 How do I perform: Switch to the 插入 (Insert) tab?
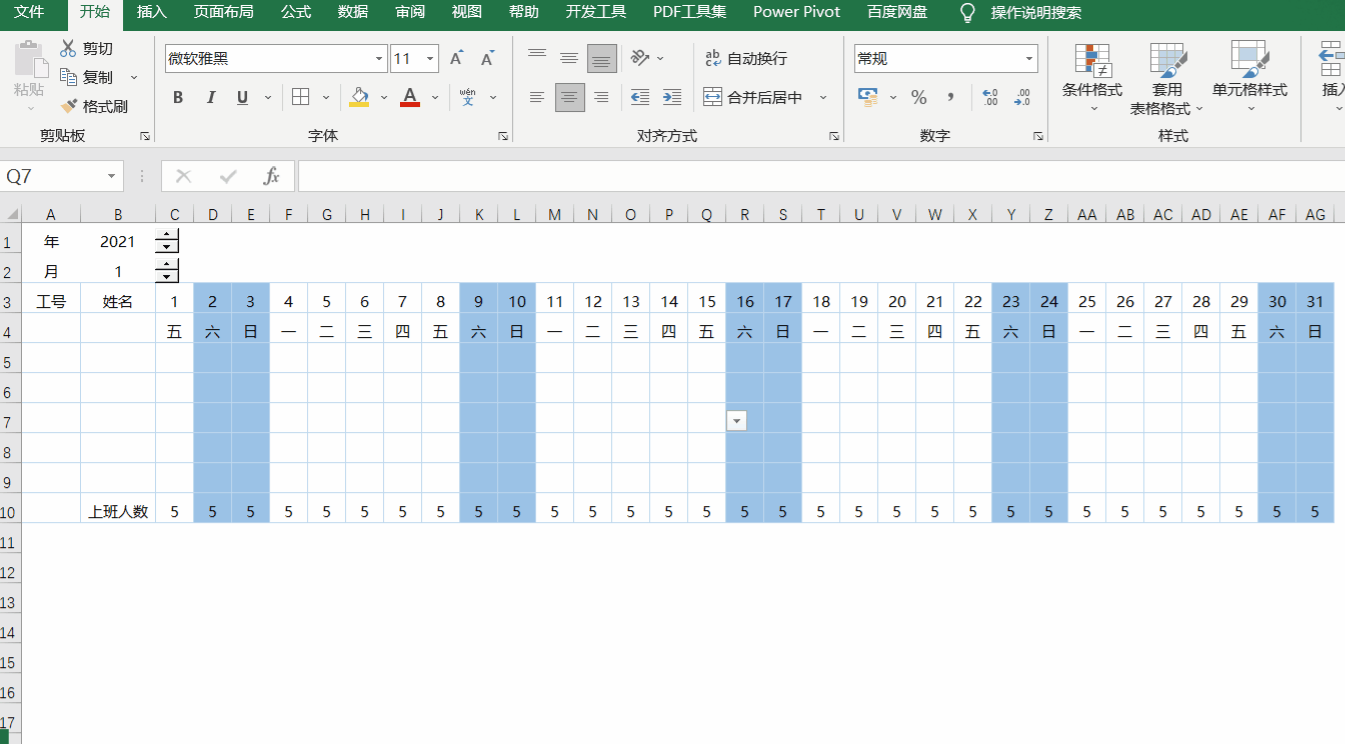tap(152, 12)
